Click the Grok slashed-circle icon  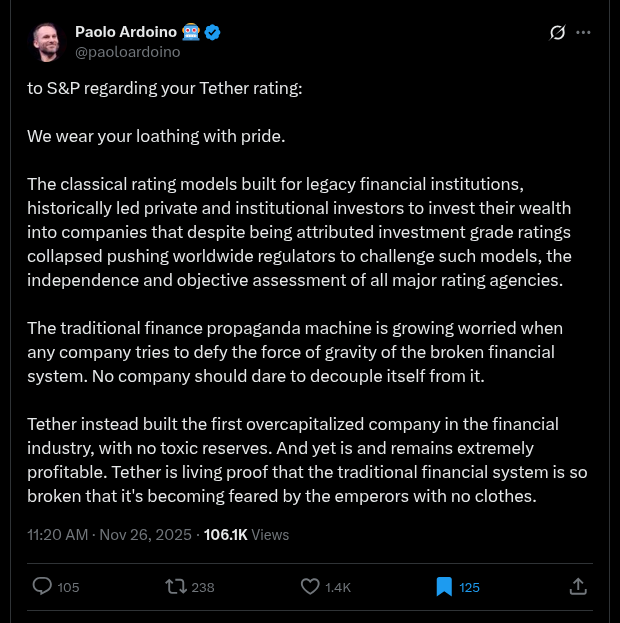[x=558, y=33]
